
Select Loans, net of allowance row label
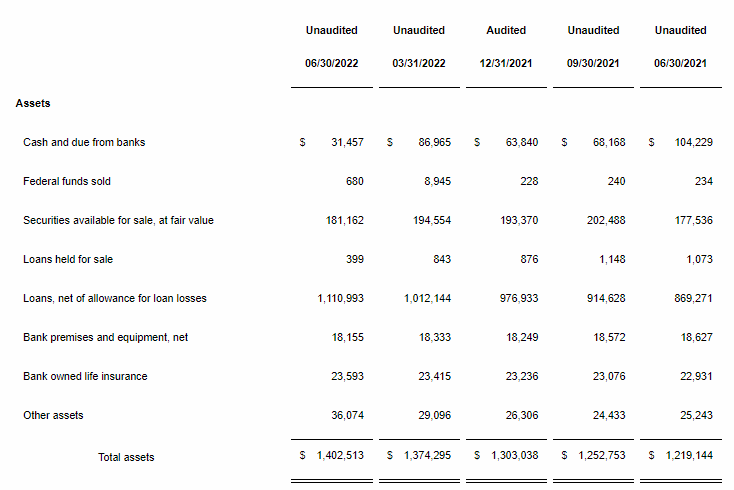pyautogui.click(x=115, y=298)
